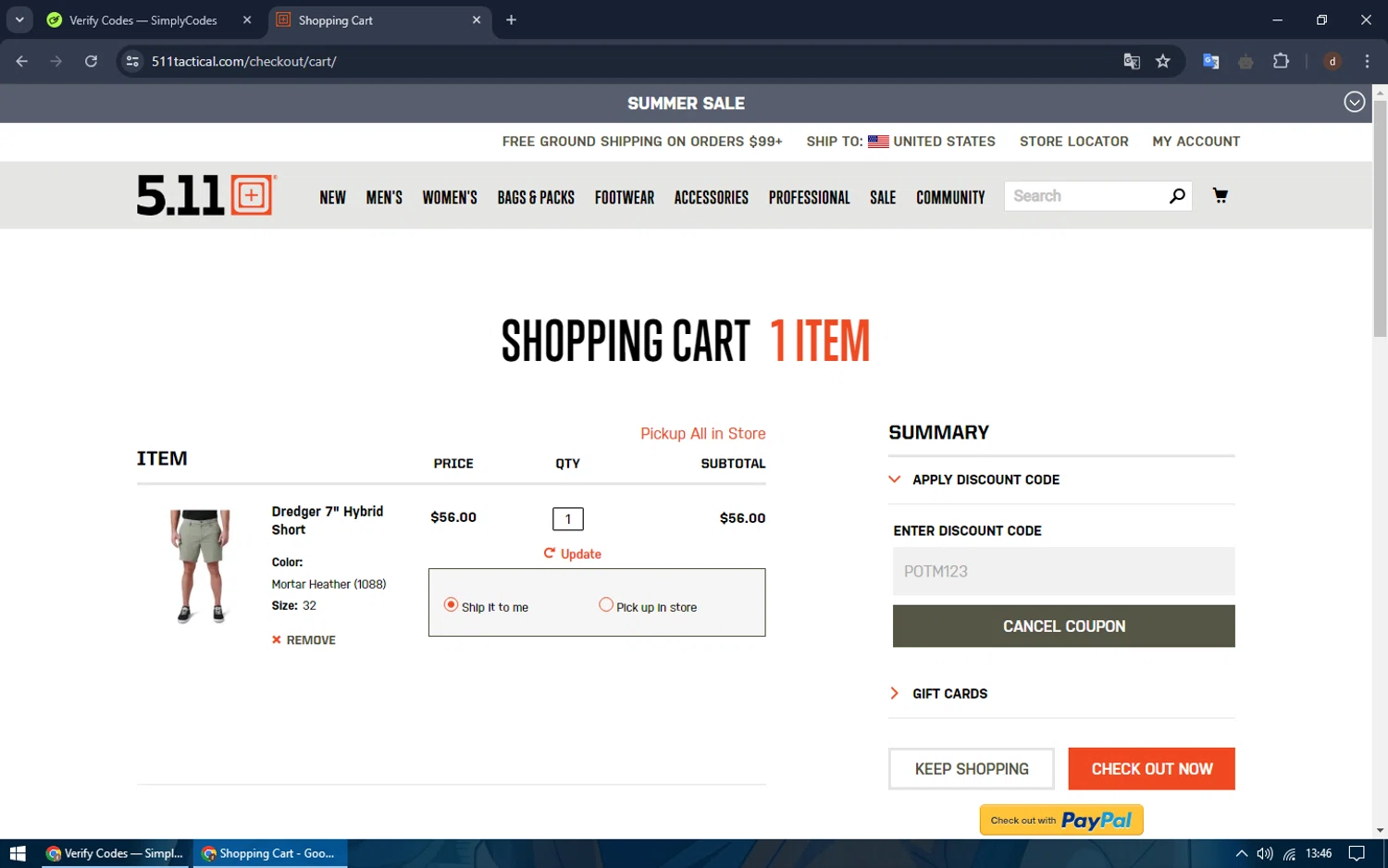Open the PROFESSIONAL menu
Screen dimensions: 1388x868
(x=809, y=197)
